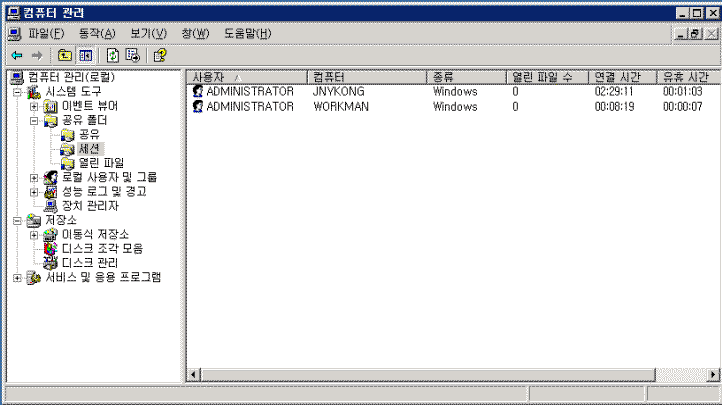722x405 pixels.
Task: Open the 창(W) menu
Action: [195, 34]
